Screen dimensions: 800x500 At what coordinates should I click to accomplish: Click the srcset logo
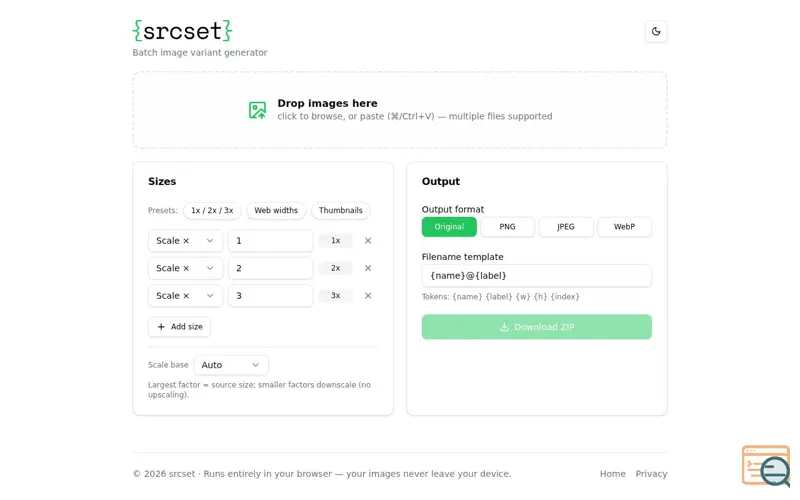[x=182, y=31]
